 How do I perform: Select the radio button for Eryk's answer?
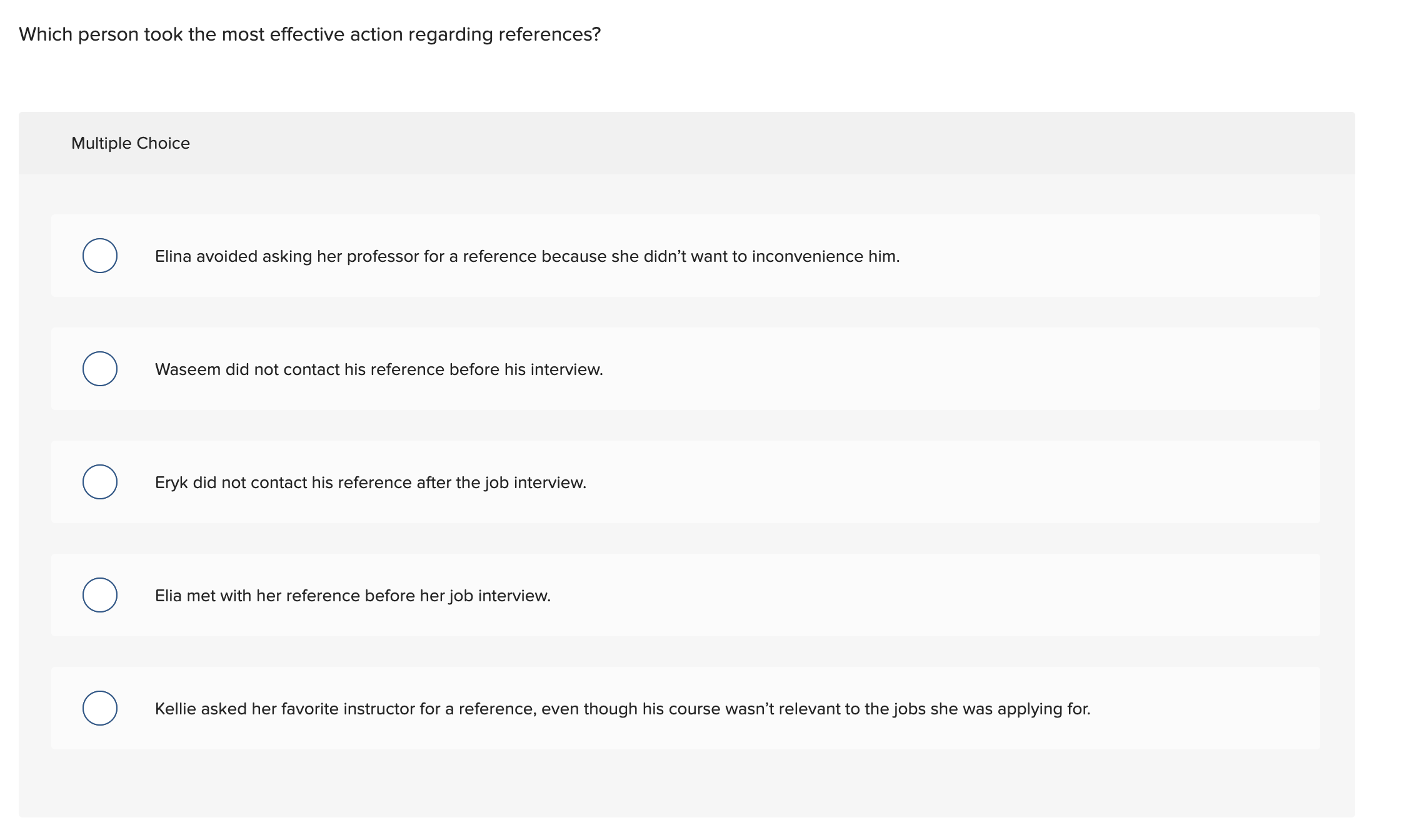(x=100, y=482)
